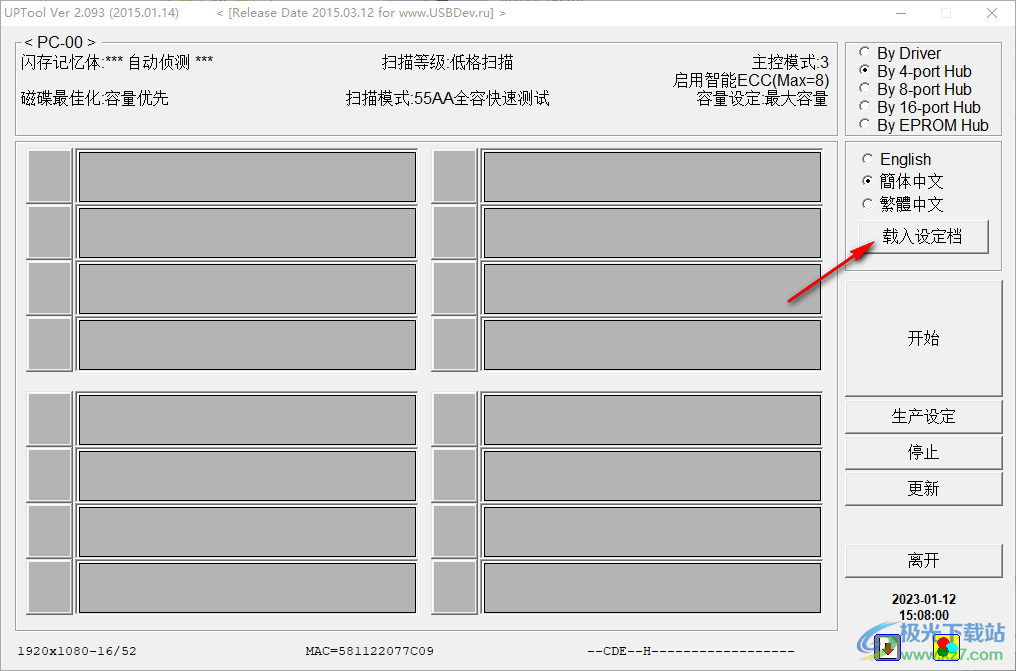Click 启用智能ECC(Max=8) text
This screenshot has width=1016, height=671.
click(751, 80)
